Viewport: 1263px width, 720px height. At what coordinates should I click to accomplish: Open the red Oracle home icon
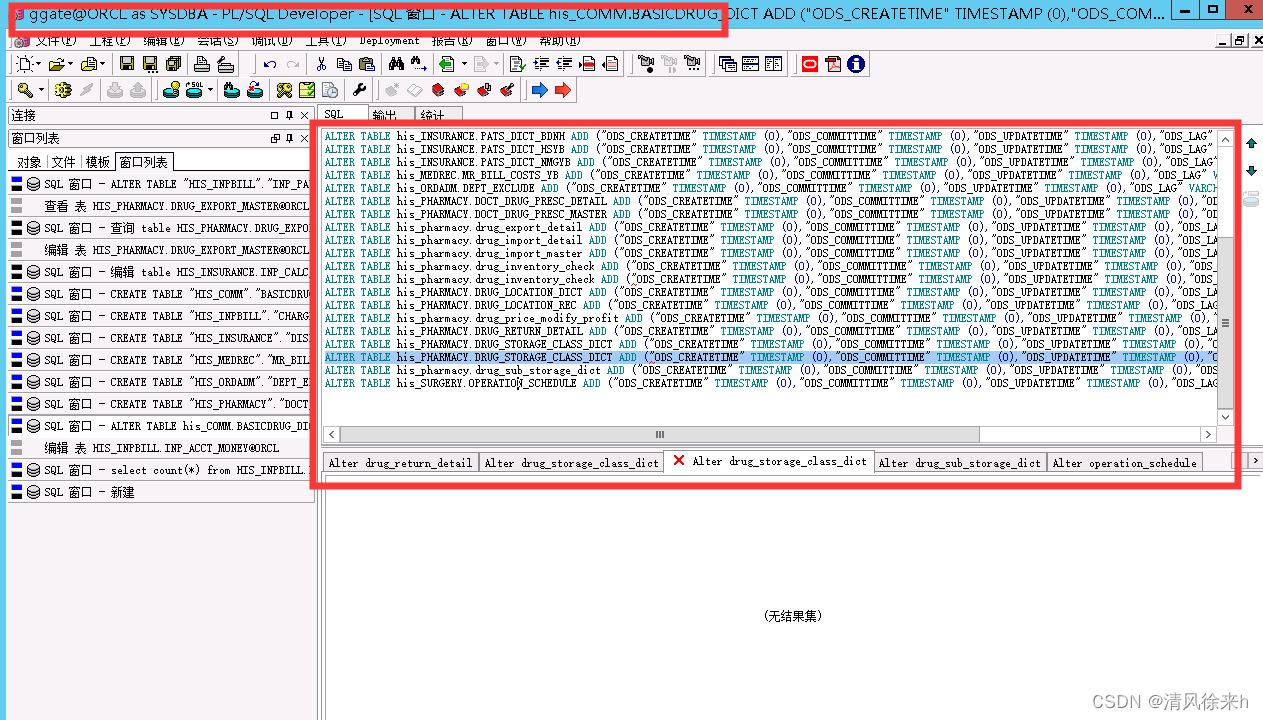pos(809,64)
